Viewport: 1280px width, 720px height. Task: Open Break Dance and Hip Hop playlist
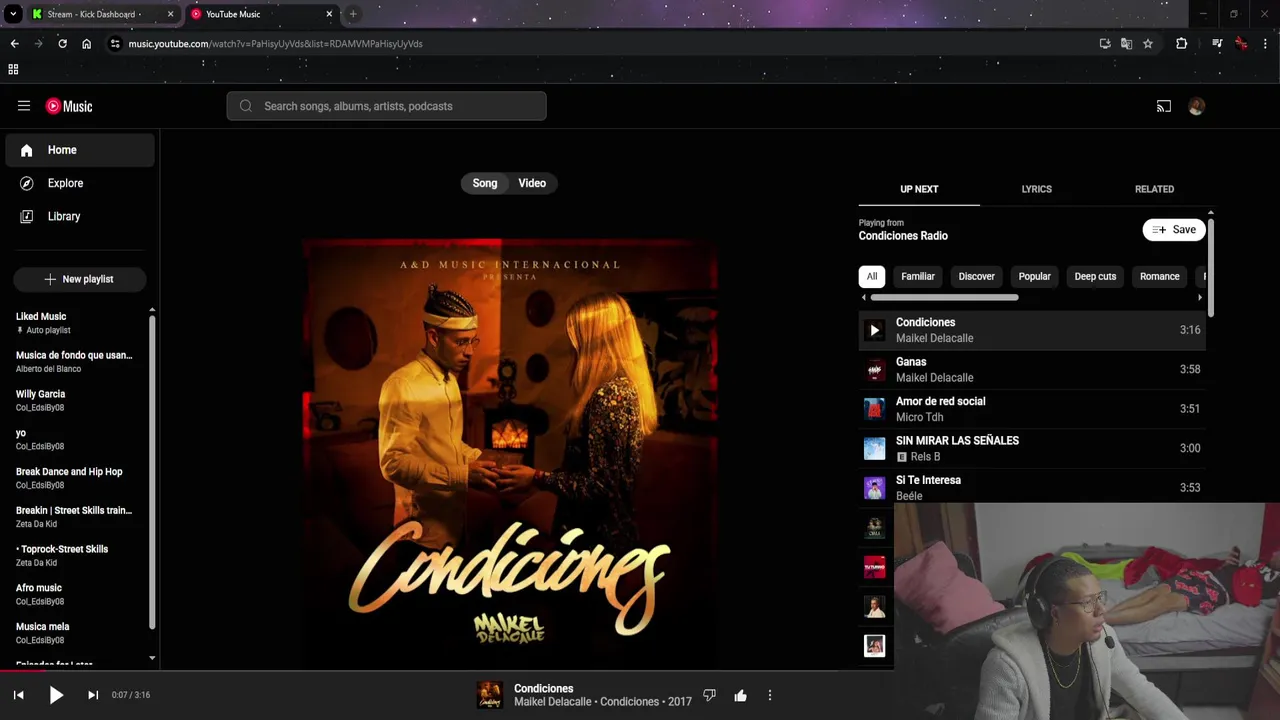pyautogui.click(x=80, y=478)
